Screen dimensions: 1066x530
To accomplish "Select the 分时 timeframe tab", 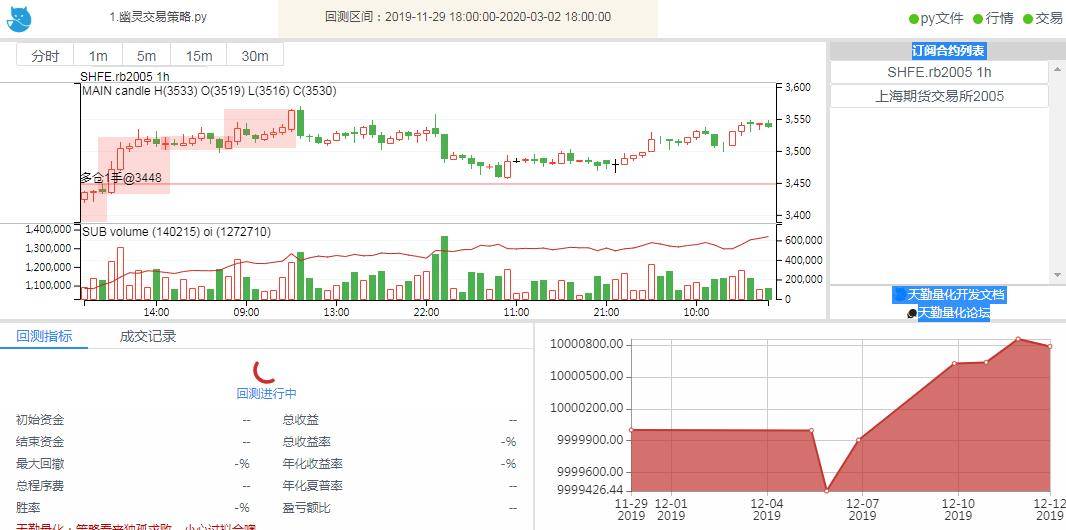I will [x=45, y=56].
